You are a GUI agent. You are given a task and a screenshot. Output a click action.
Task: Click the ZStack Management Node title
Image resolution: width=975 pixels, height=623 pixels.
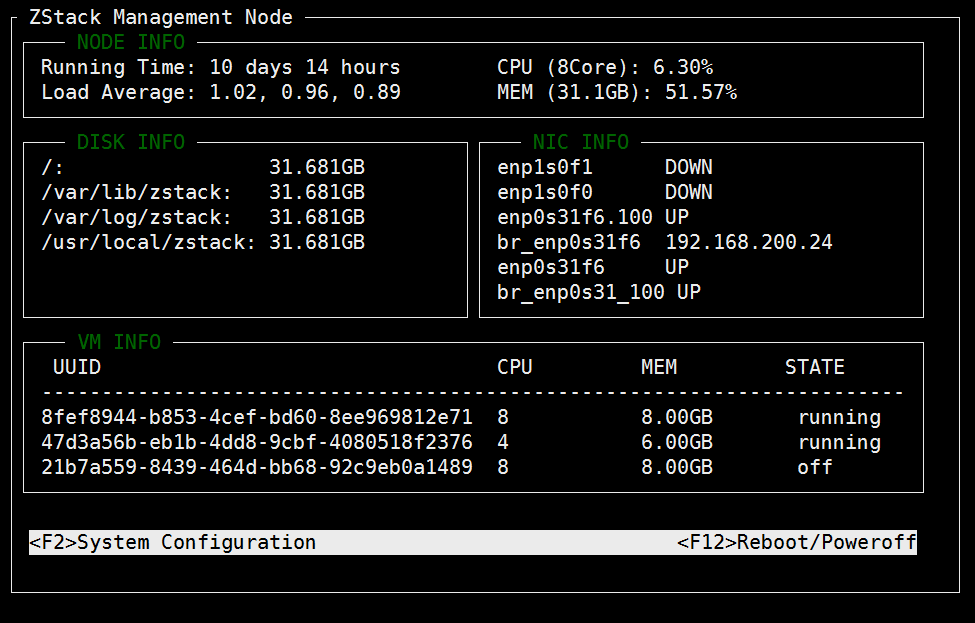coord(160,17)
